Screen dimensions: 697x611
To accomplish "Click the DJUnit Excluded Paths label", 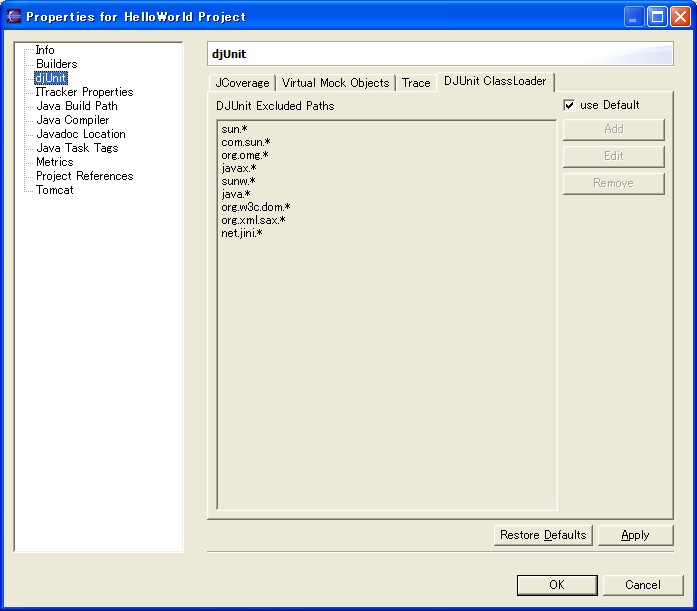I will click(275, 106).
